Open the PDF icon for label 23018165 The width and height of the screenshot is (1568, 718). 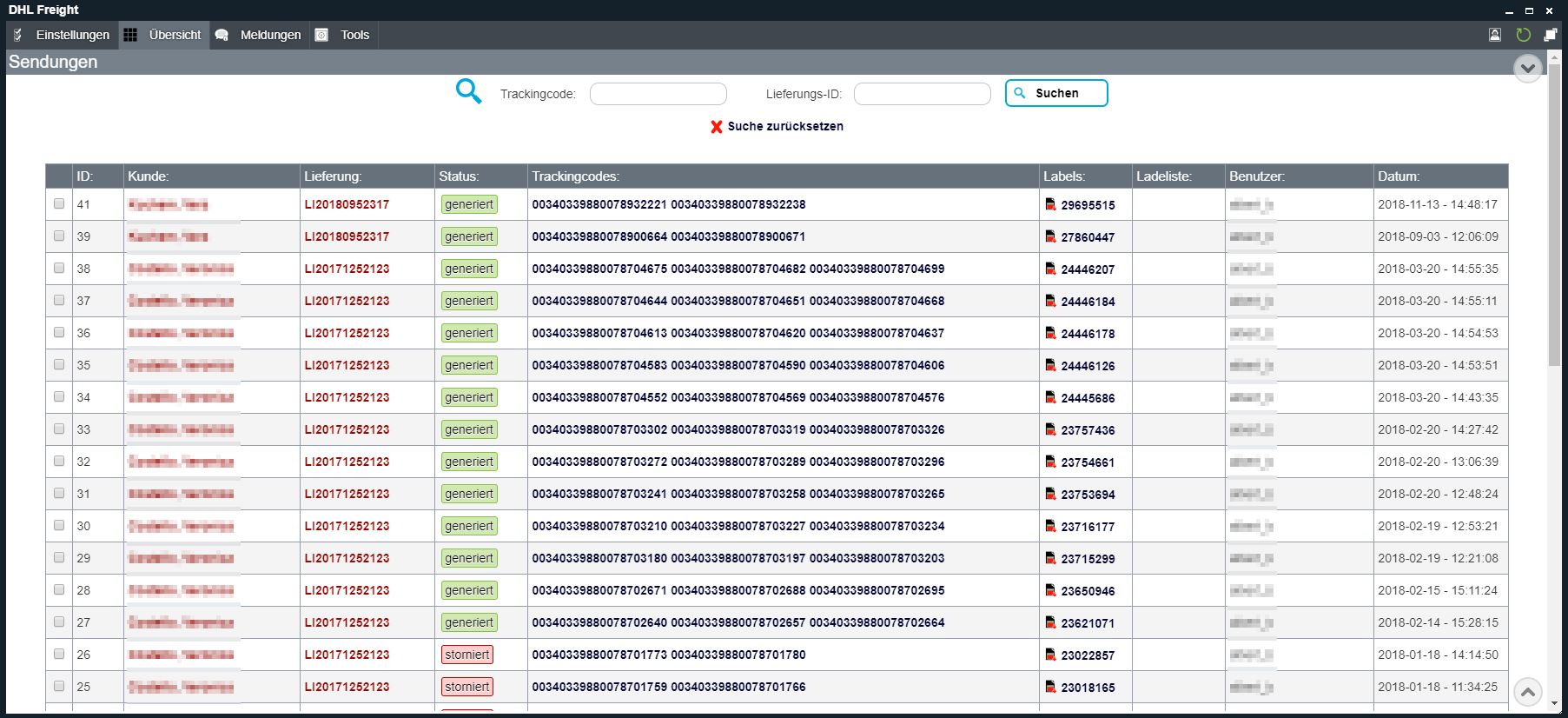coord(1050,688)
